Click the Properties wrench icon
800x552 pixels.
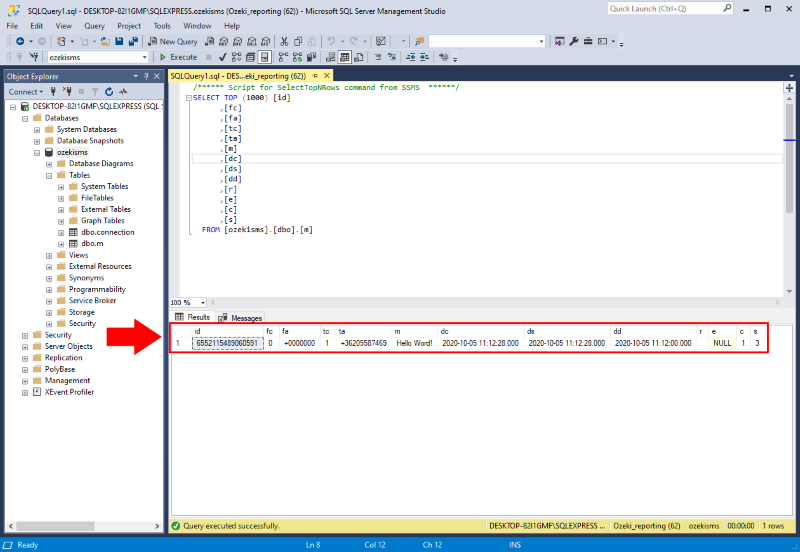click(574, 41)
